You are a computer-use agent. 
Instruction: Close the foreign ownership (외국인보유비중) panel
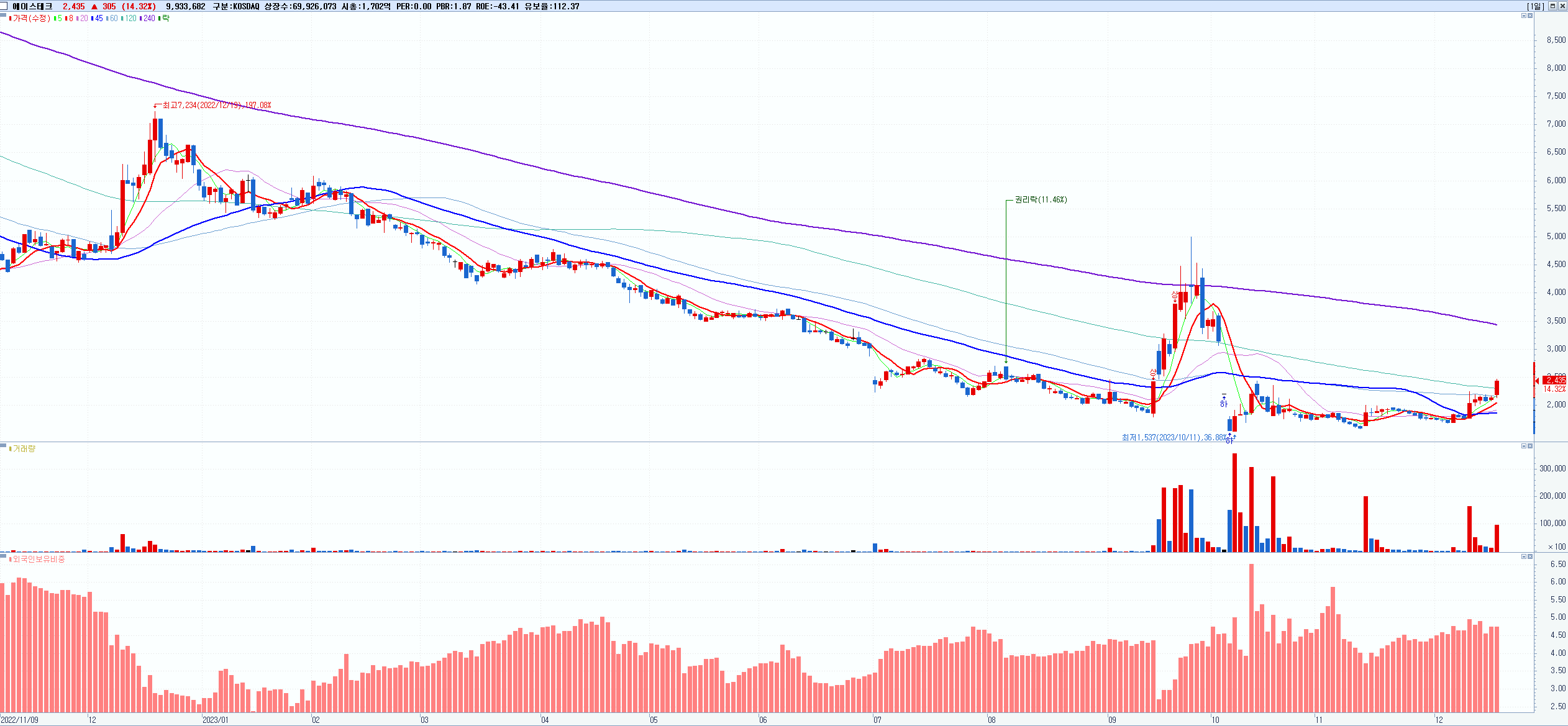coord(1530,556)
